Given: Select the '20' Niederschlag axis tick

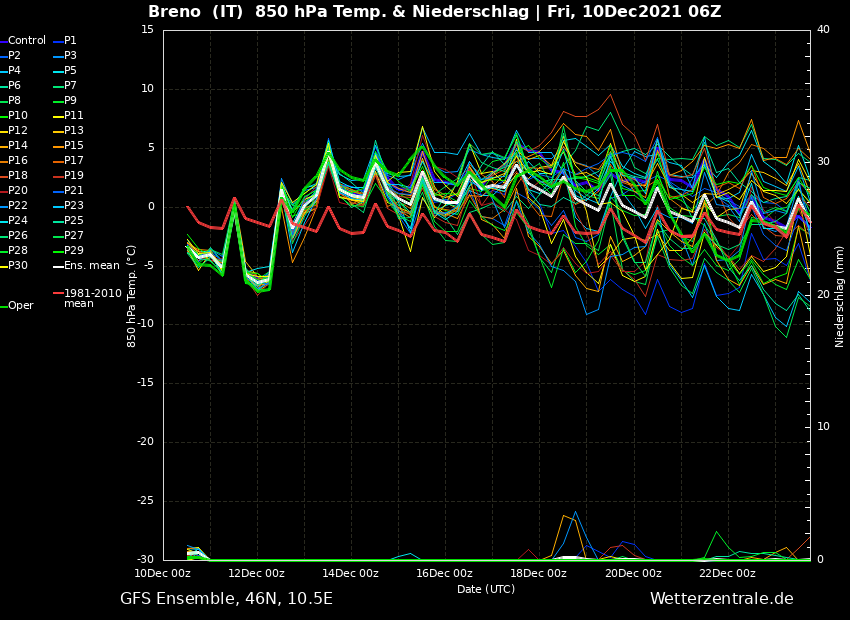Looking at the screenshot, I should click(x=823, y=294).
